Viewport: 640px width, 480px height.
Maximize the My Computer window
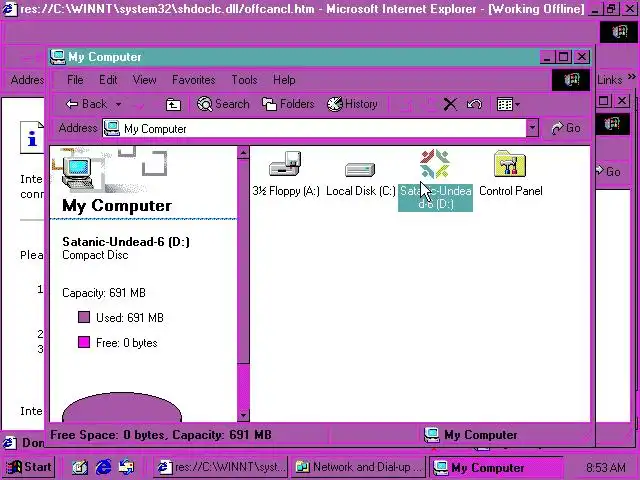[564, 57]
